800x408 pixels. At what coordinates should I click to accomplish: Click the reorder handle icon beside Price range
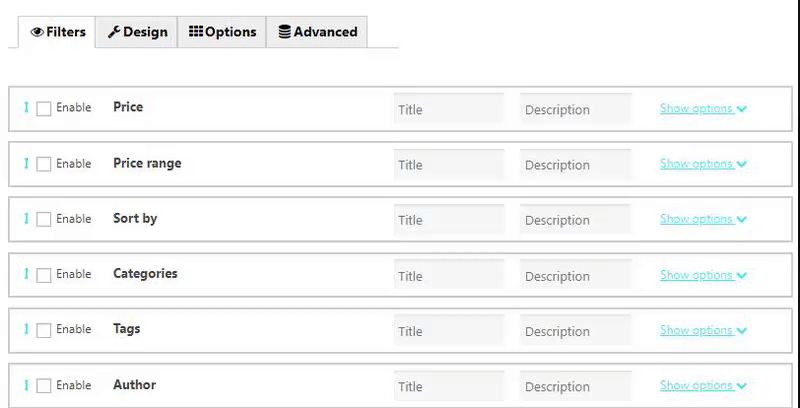tap(26, 163)
